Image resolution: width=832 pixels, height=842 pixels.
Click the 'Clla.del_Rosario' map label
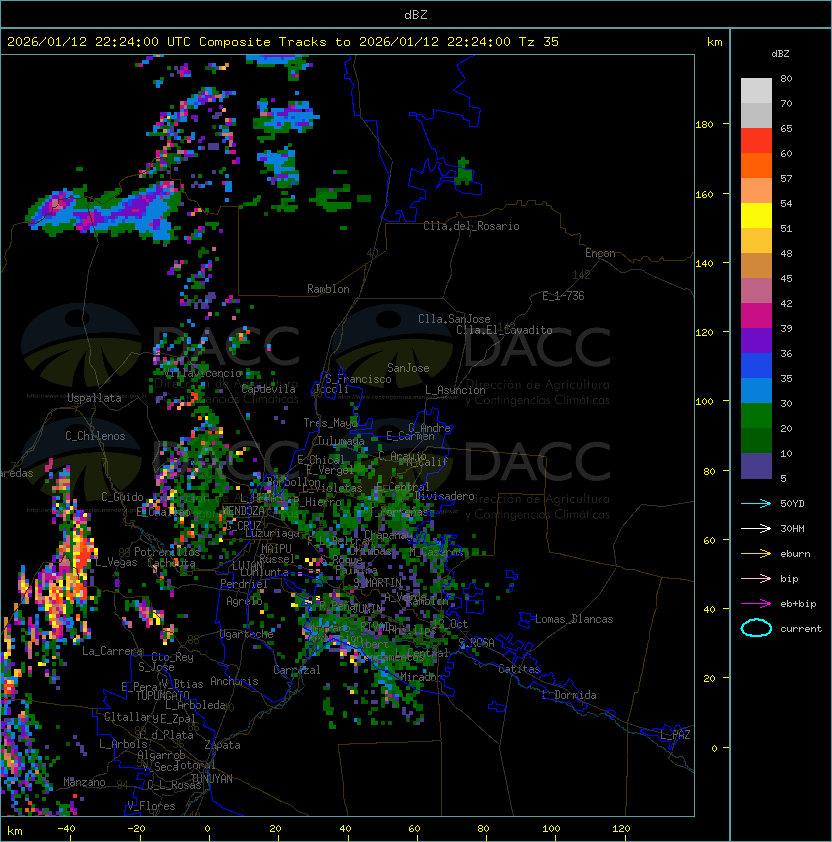point(471,226)
